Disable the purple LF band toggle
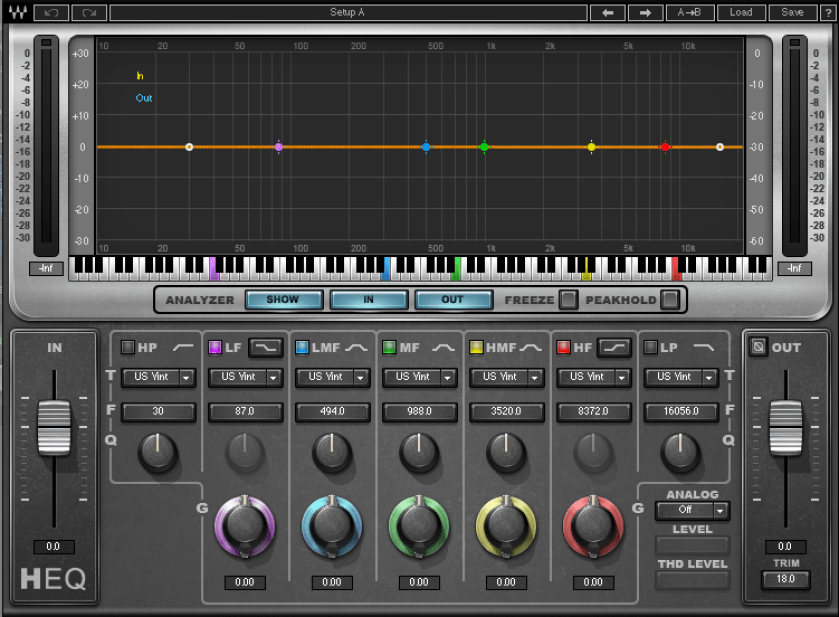 coord(214,348)
